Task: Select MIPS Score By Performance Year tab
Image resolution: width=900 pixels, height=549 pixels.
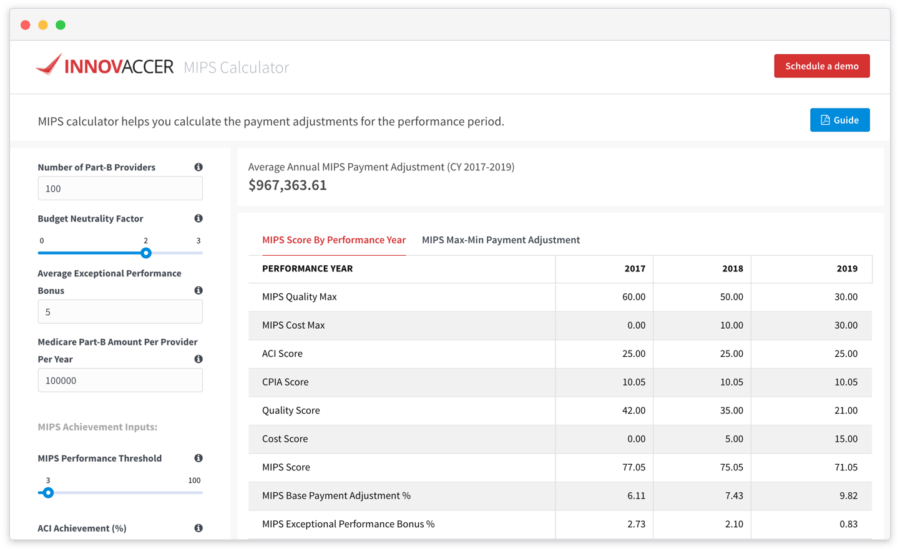Action: (333, 240)
